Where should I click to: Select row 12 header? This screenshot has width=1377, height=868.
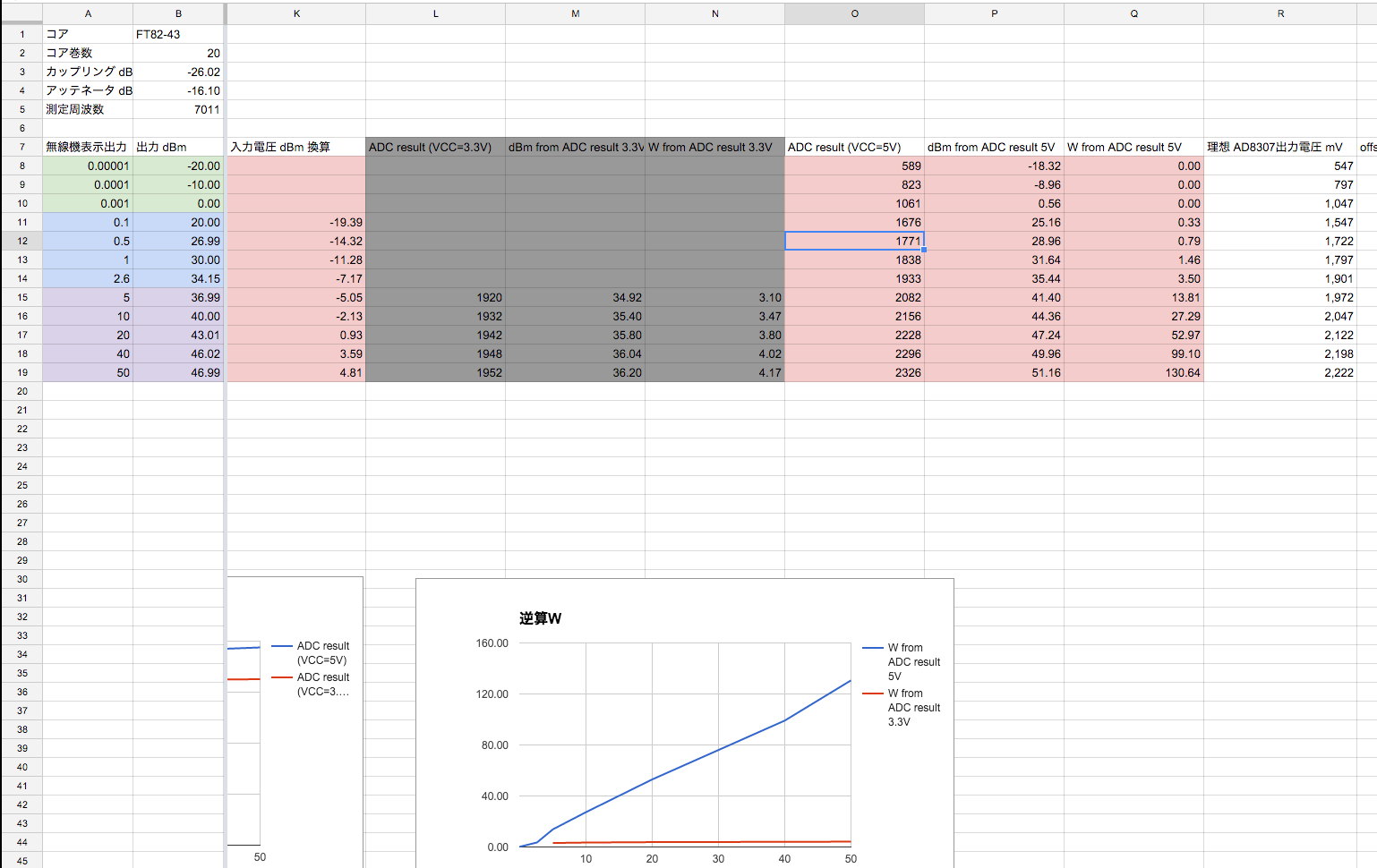coord(21,241)
